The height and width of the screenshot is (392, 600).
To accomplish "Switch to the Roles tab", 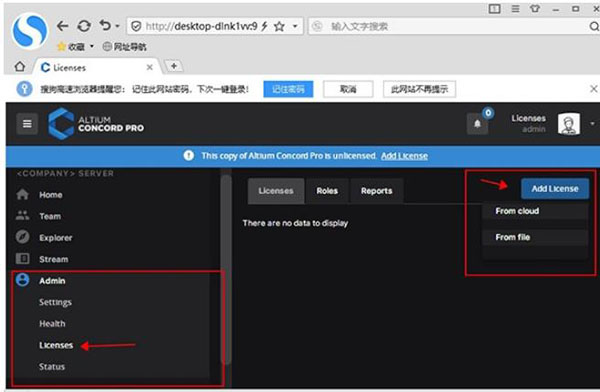I will coord(327,191).
